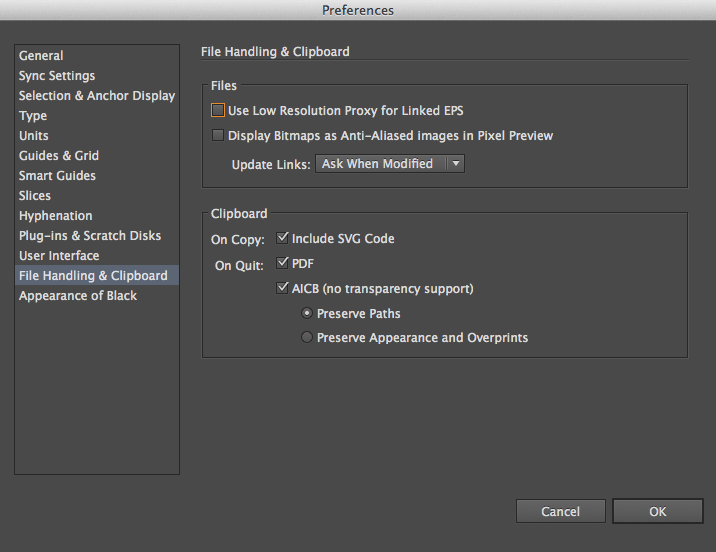Switch to User Interface preferences

(x=59, y=256)
